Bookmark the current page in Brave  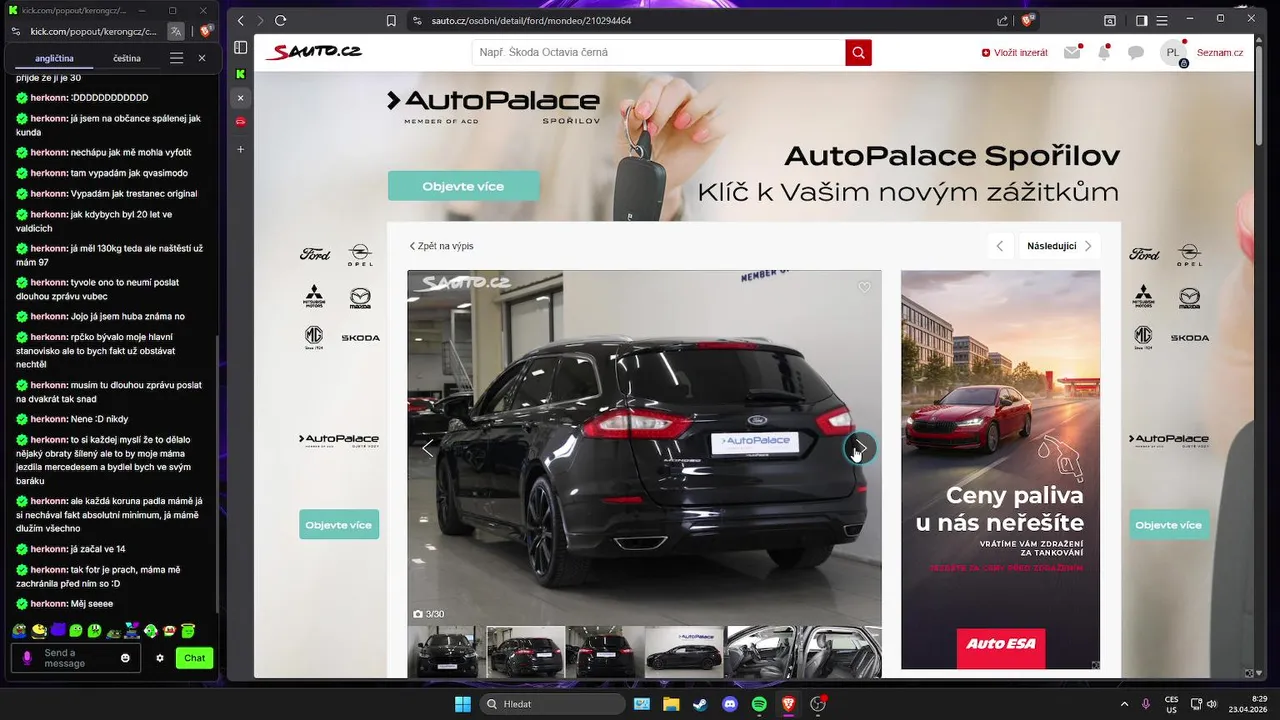(x=391, y=20)
